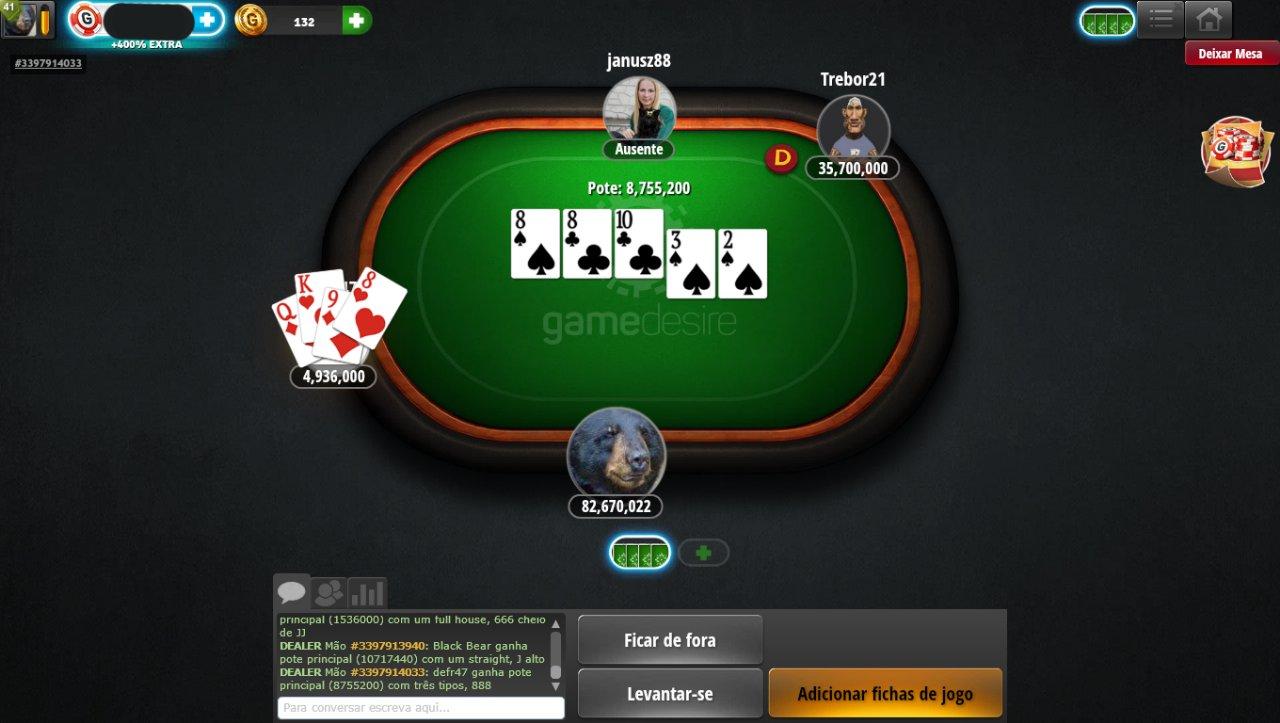This screenshot has width=1280, height=723.
Task: Buy chips with the blue plus button
Action: 207,19
